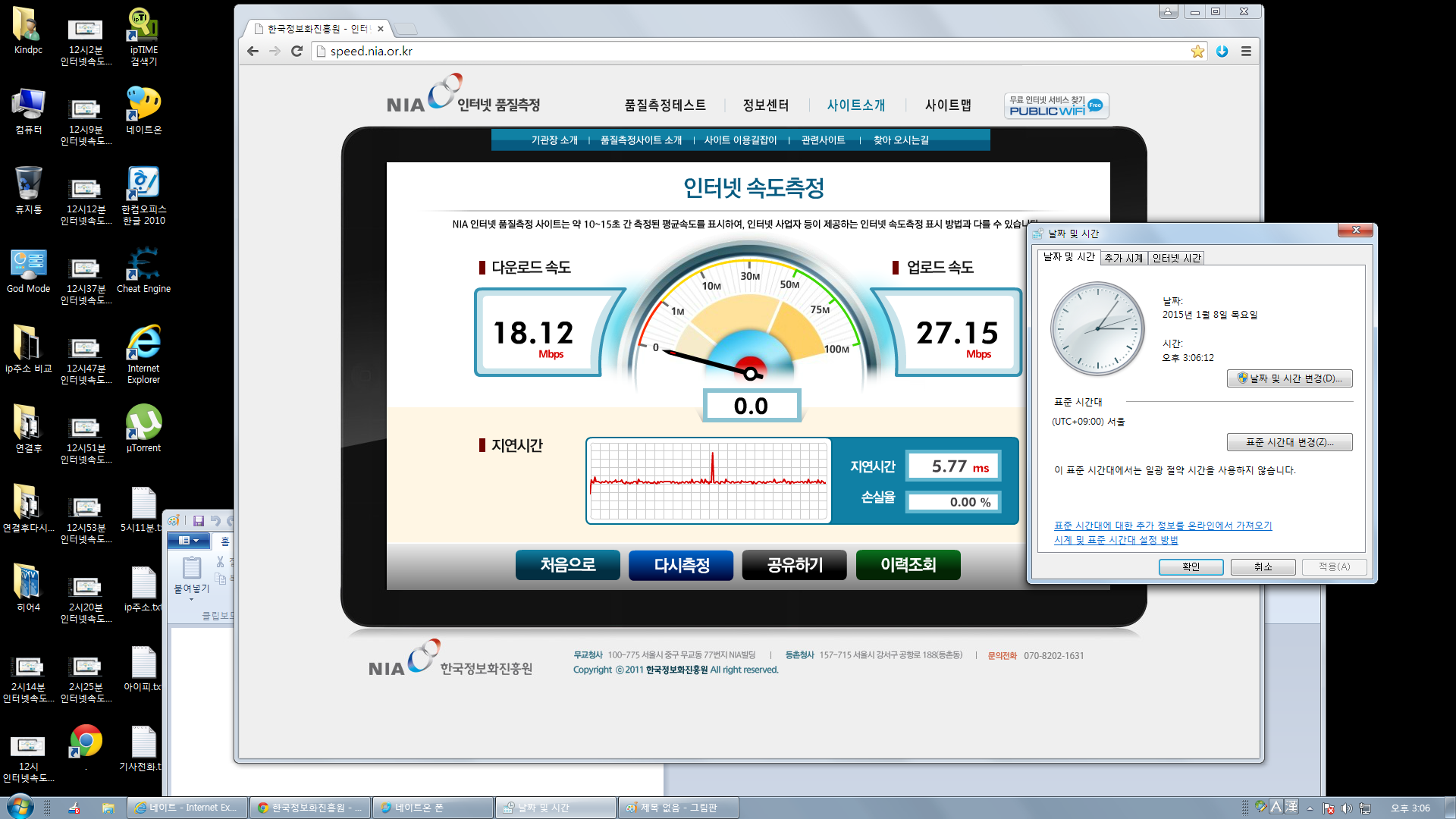Open the 사이트소개 navigation menu
1456x819 pixels.
[x=855, y=105]
